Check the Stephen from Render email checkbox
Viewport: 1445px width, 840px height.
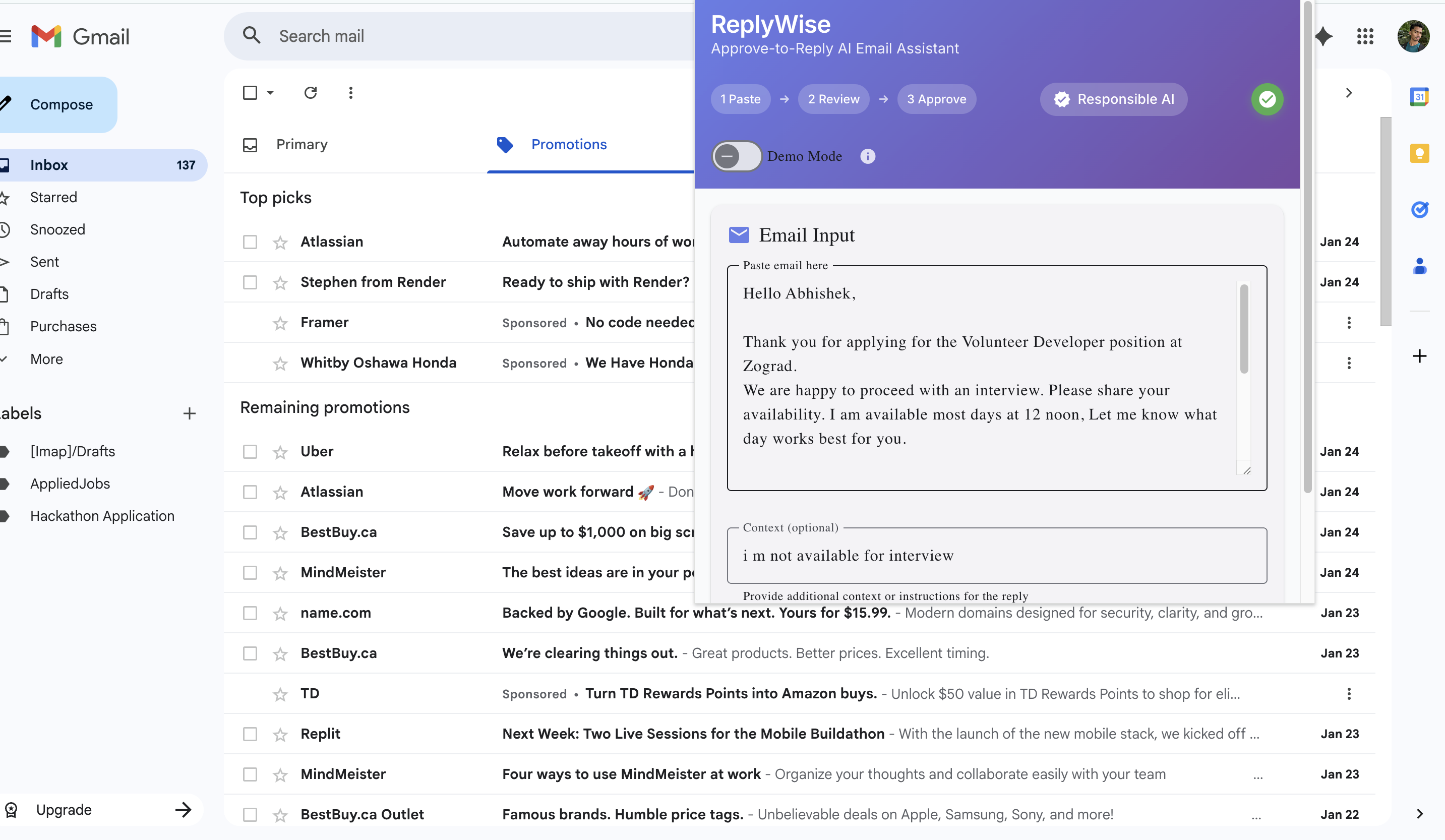click(250, 282)
